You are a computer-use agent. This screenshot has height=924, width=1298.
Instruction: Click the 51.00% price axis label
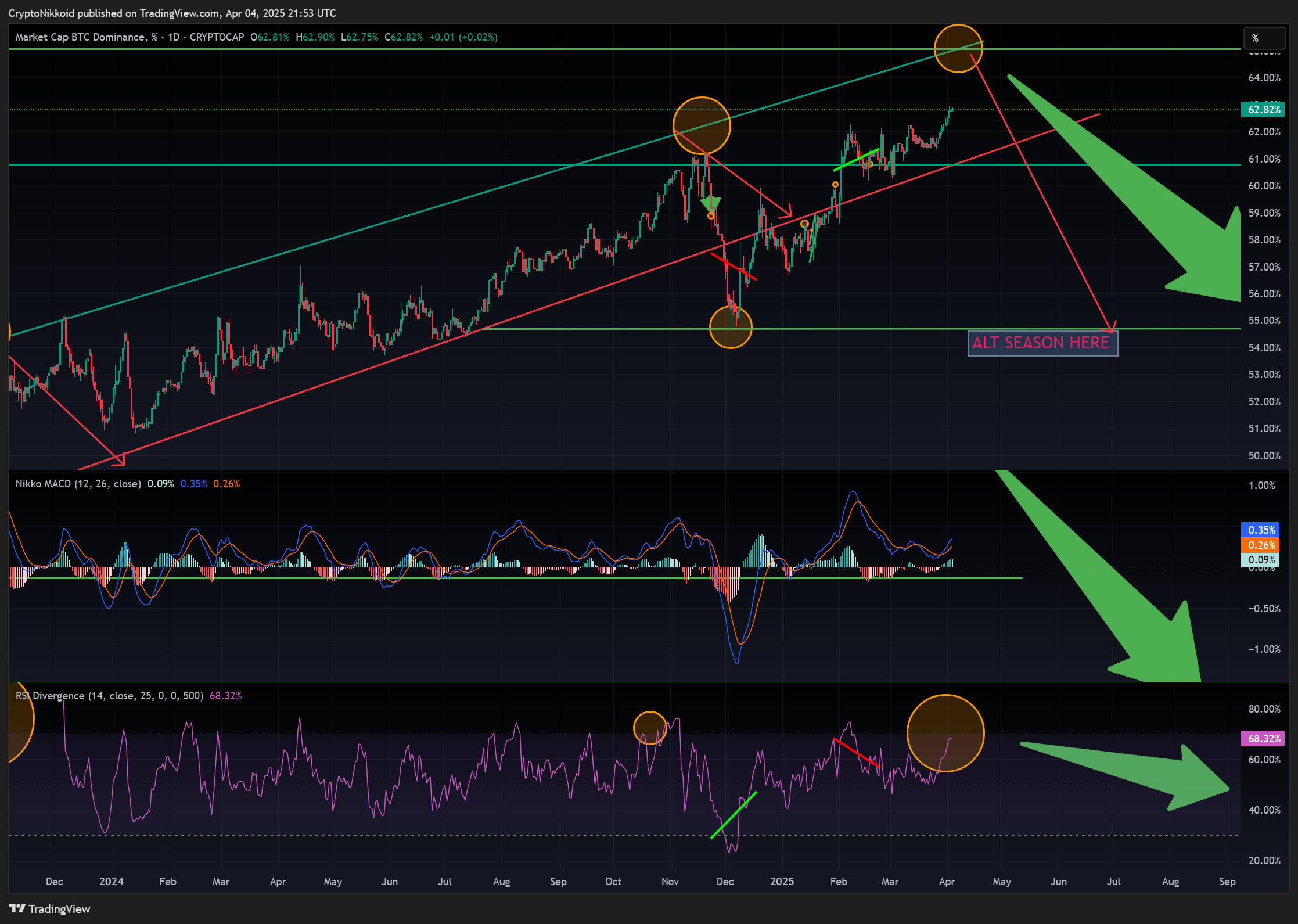coord(1264,429)
